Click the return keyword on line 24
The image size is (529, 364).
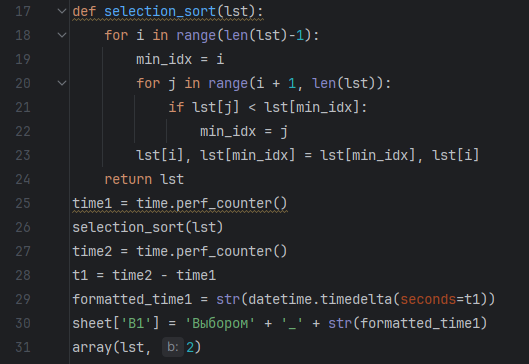tap(128, 179)
